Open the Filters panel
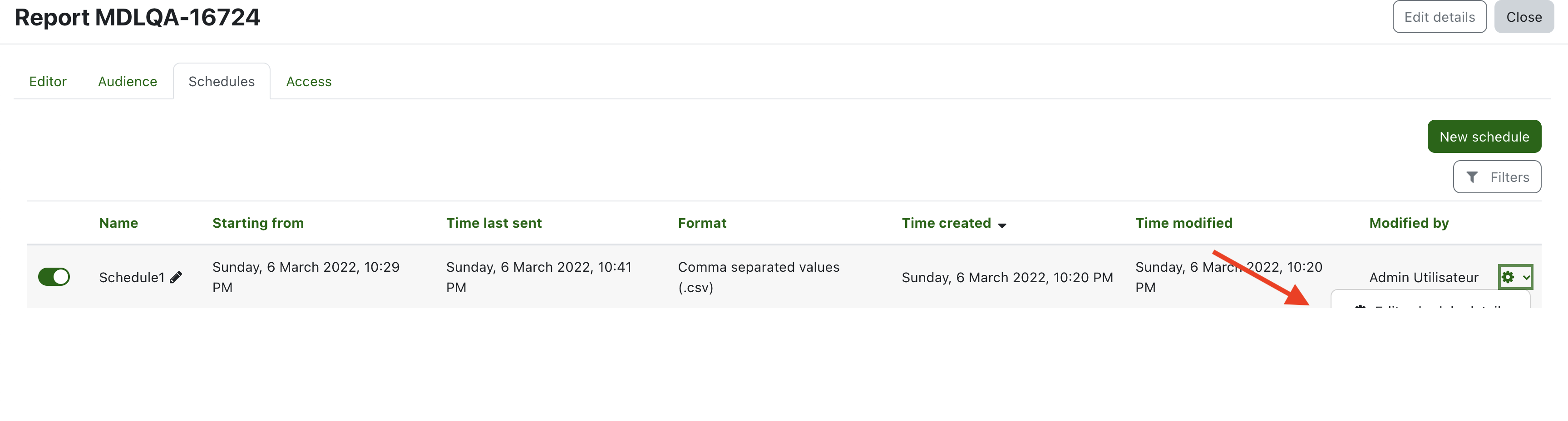 pyautogui.click(x=1497, y=177)
